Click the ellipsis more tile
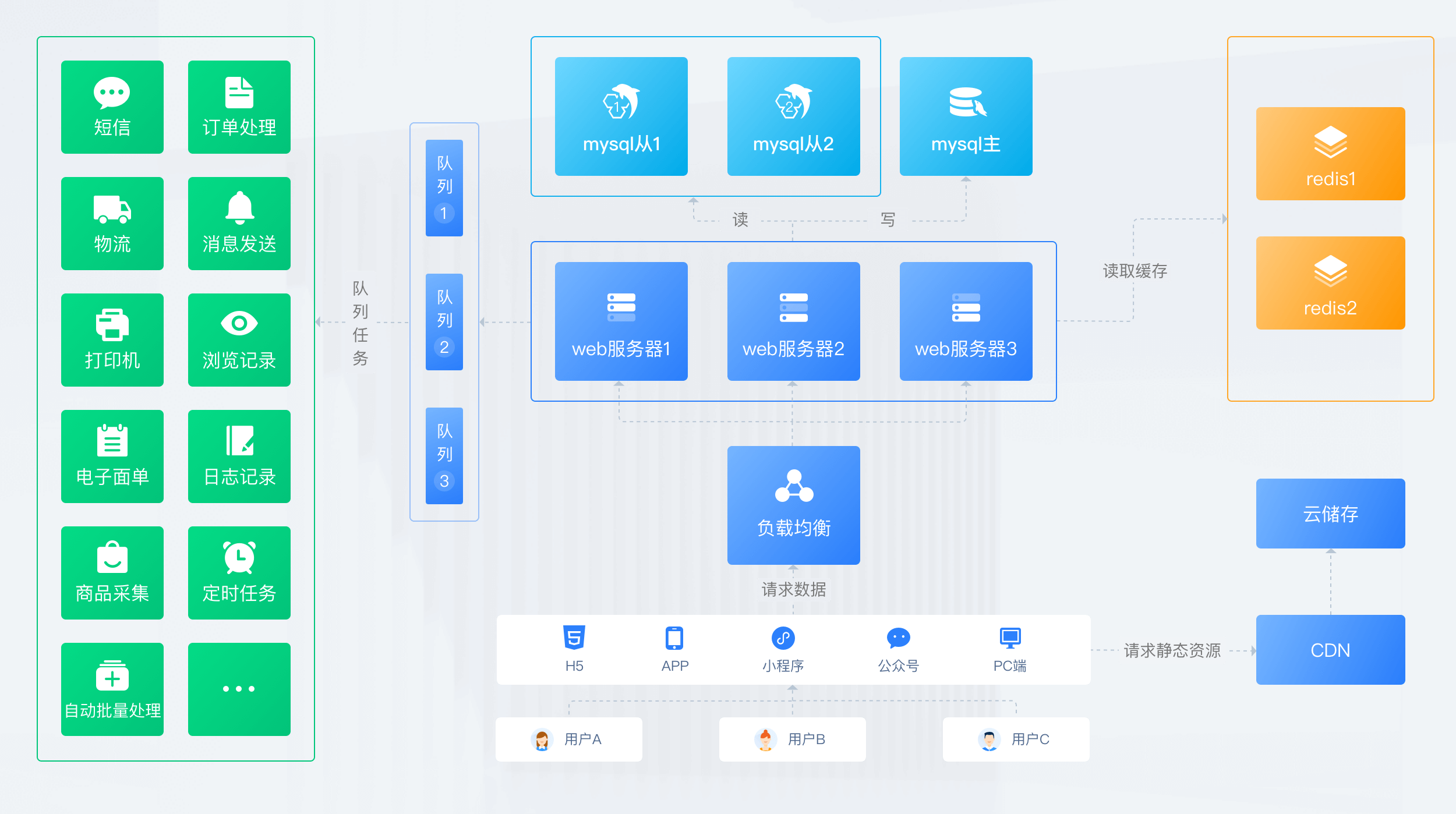The height and width of the screenshot is (814, 1456). point(239,689)
